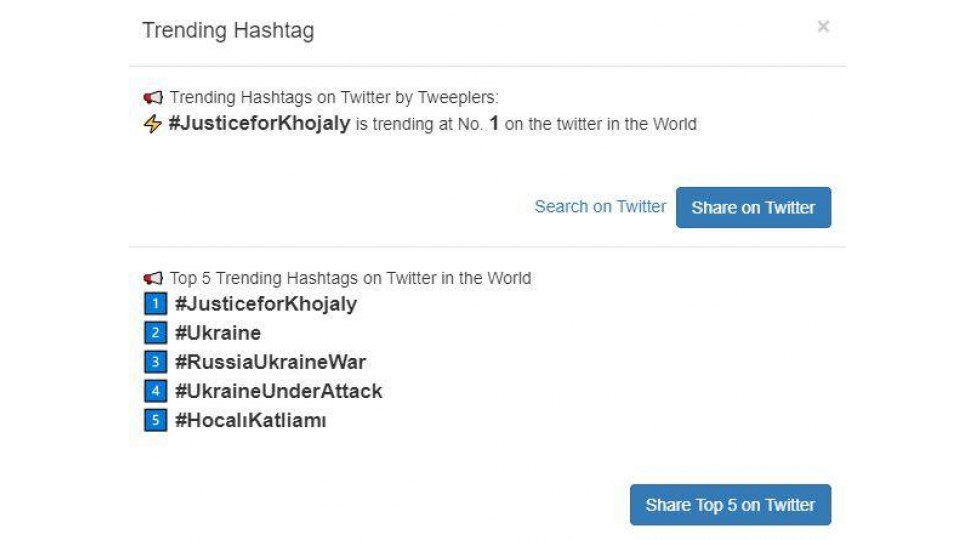Viewport: 975px width, 540px height.
Task: Open the #RussiaUkraineWar hashtag
Action: [x=270, y=362]
